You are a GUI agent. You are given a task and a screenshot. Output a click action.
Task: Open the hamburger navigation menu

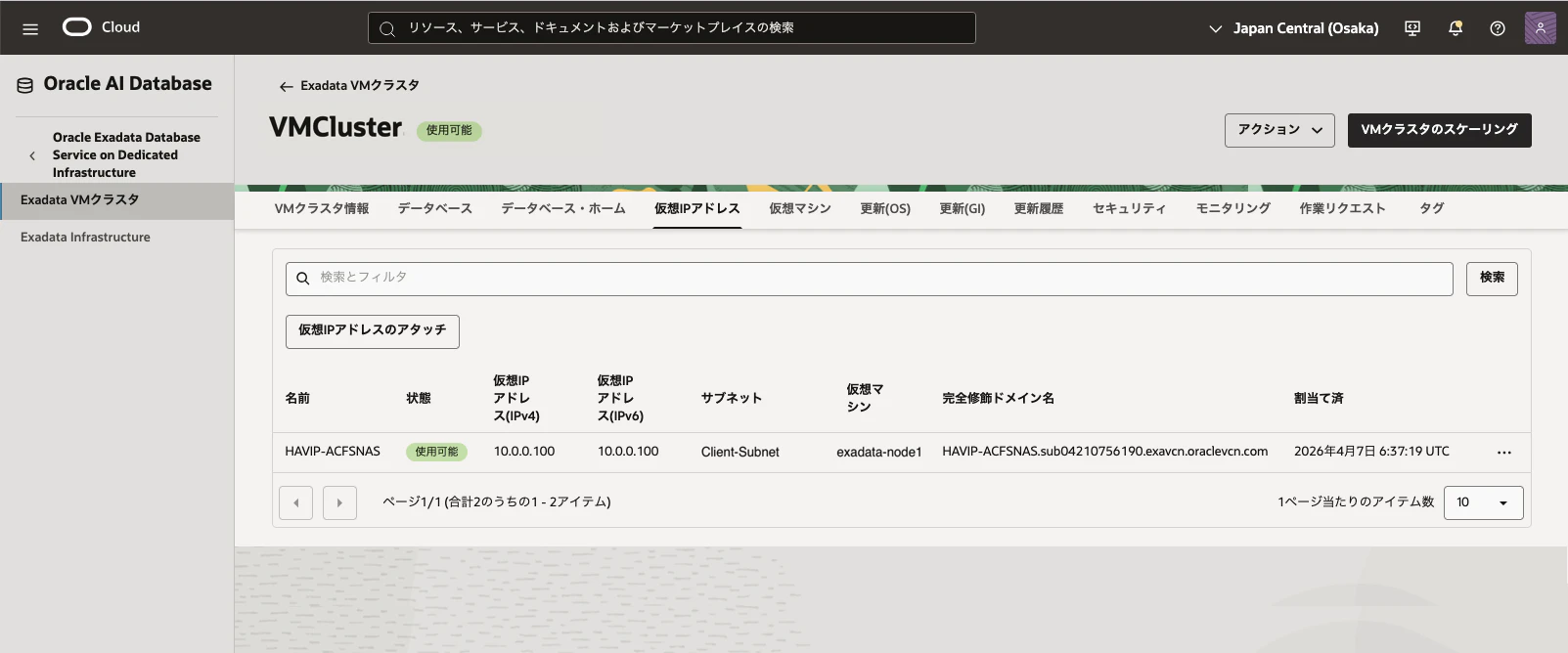[x=30, y=28]
